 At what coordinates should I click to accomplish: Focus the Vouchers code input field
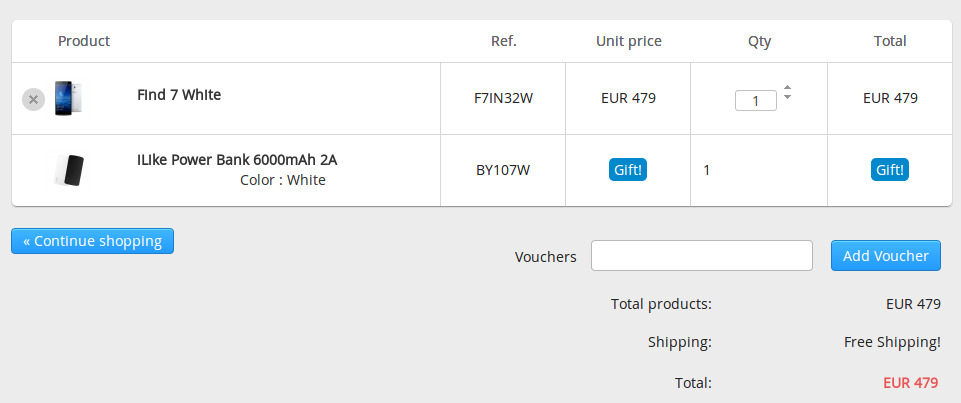[x=701, y=256]
